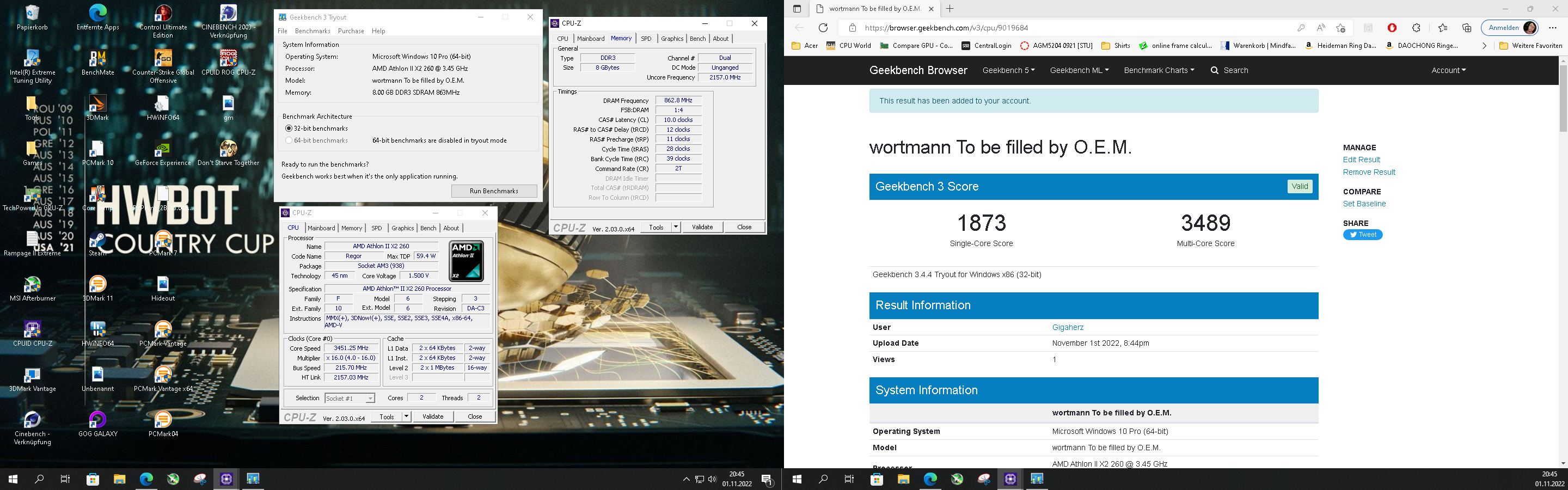Viewport: 1568px width, 490px height.
Task: Open the Gigaherz user profile link
Action: tap(1068, 327)
